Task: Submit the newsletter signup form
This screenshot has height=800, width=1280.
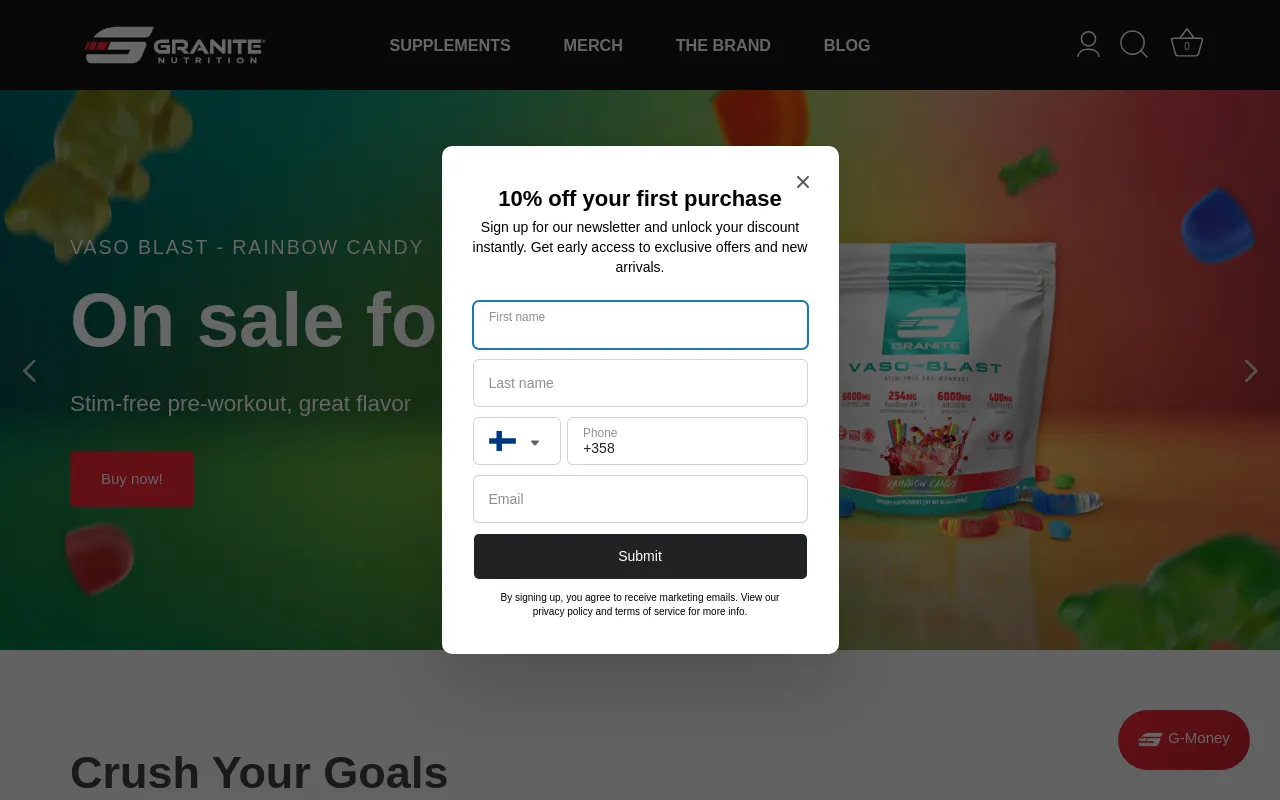Action: (x=640, y=556)
